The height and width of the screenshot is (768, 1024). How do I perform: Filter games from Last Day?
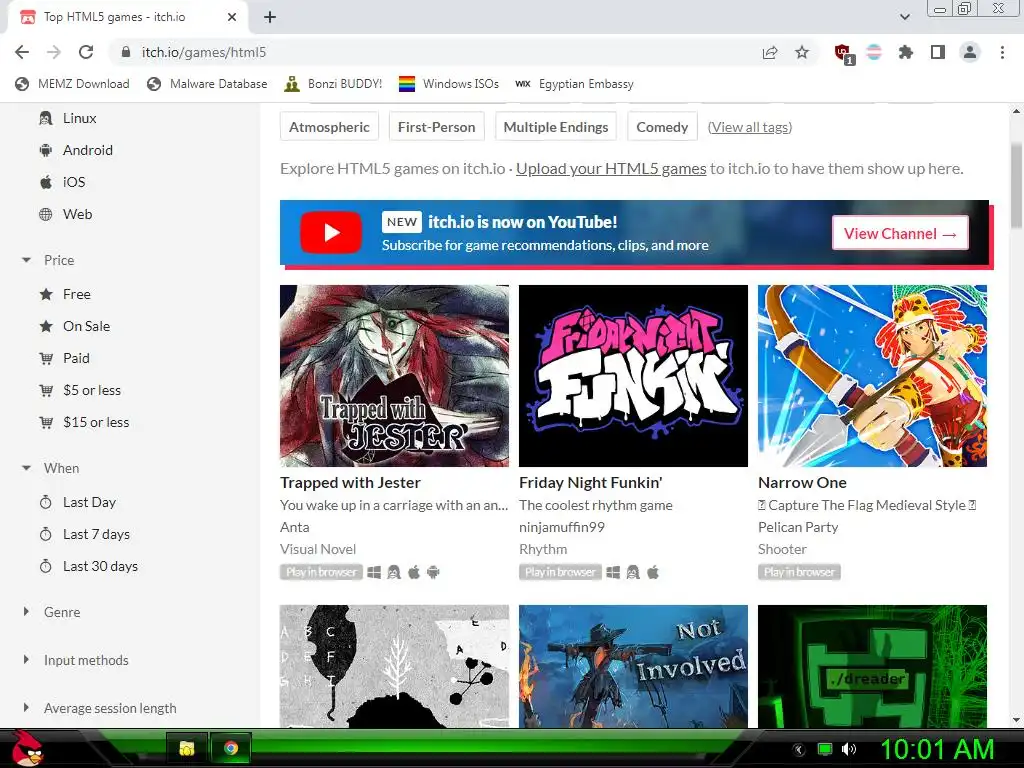[x=78, y=502]
